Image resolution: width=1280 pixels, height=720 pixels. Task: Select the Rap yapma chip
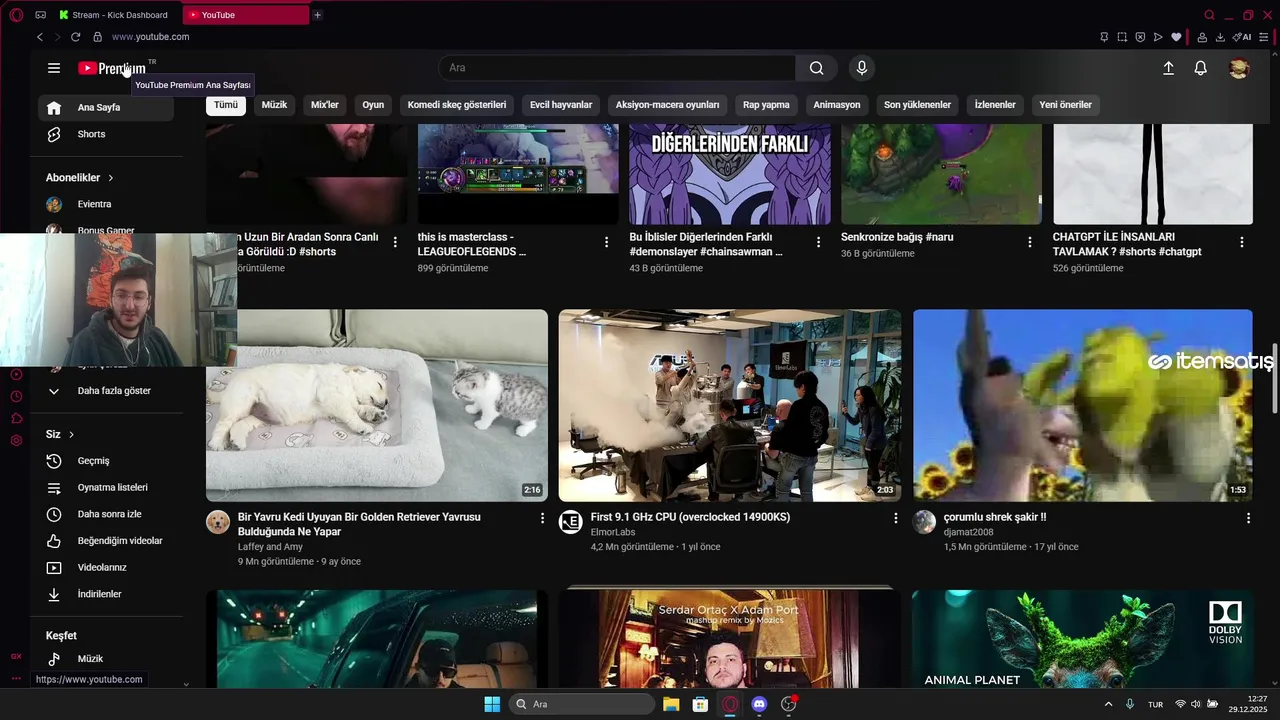point(766,105)
